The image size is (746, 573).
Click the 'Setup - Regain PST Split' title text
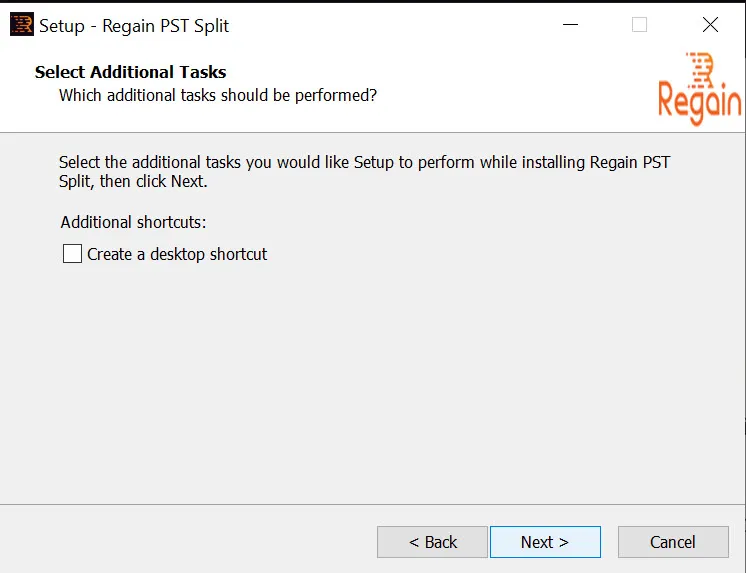click(x=134, y=26)
